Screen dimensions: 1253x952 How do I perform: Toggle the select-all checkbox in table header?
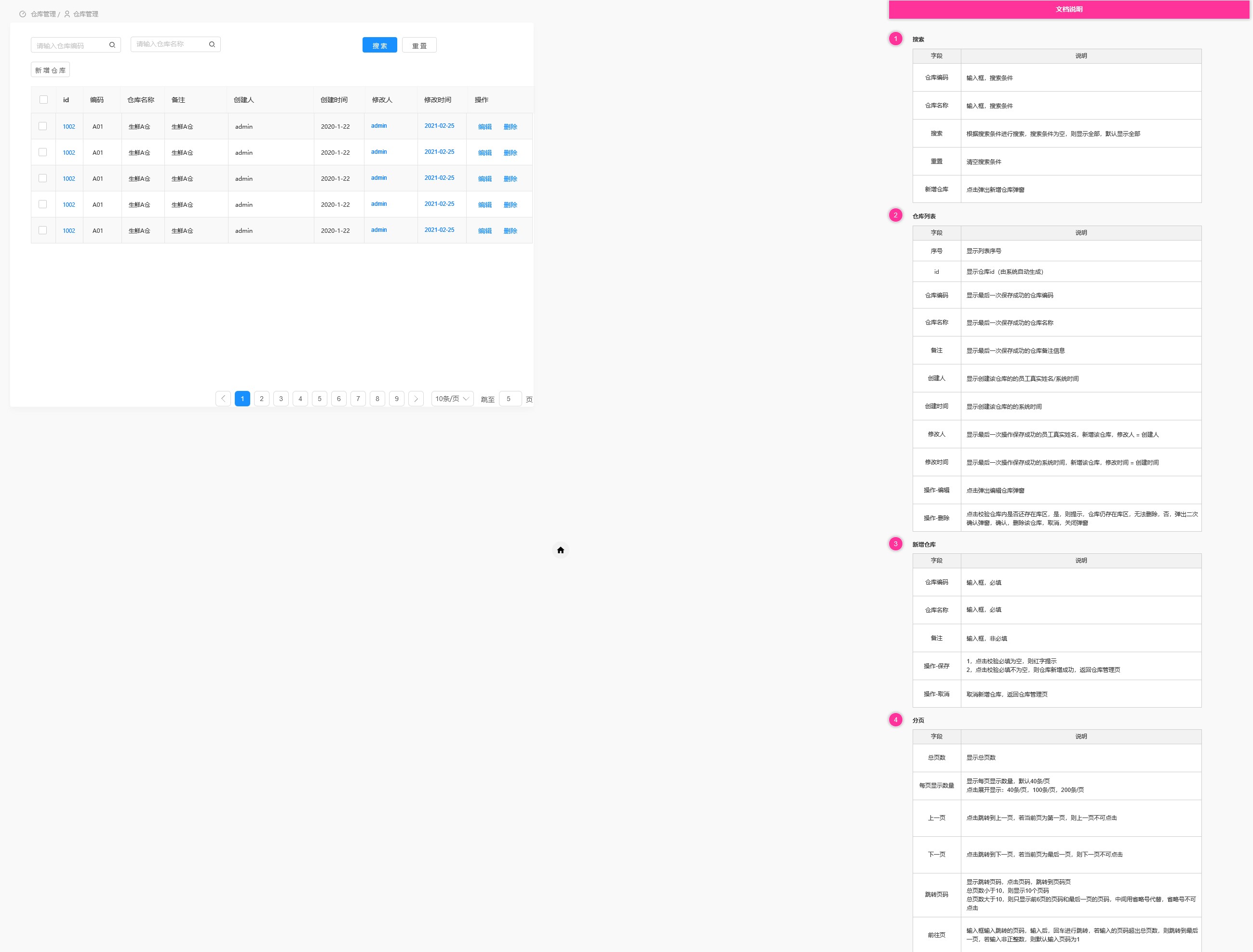[44, 100]
